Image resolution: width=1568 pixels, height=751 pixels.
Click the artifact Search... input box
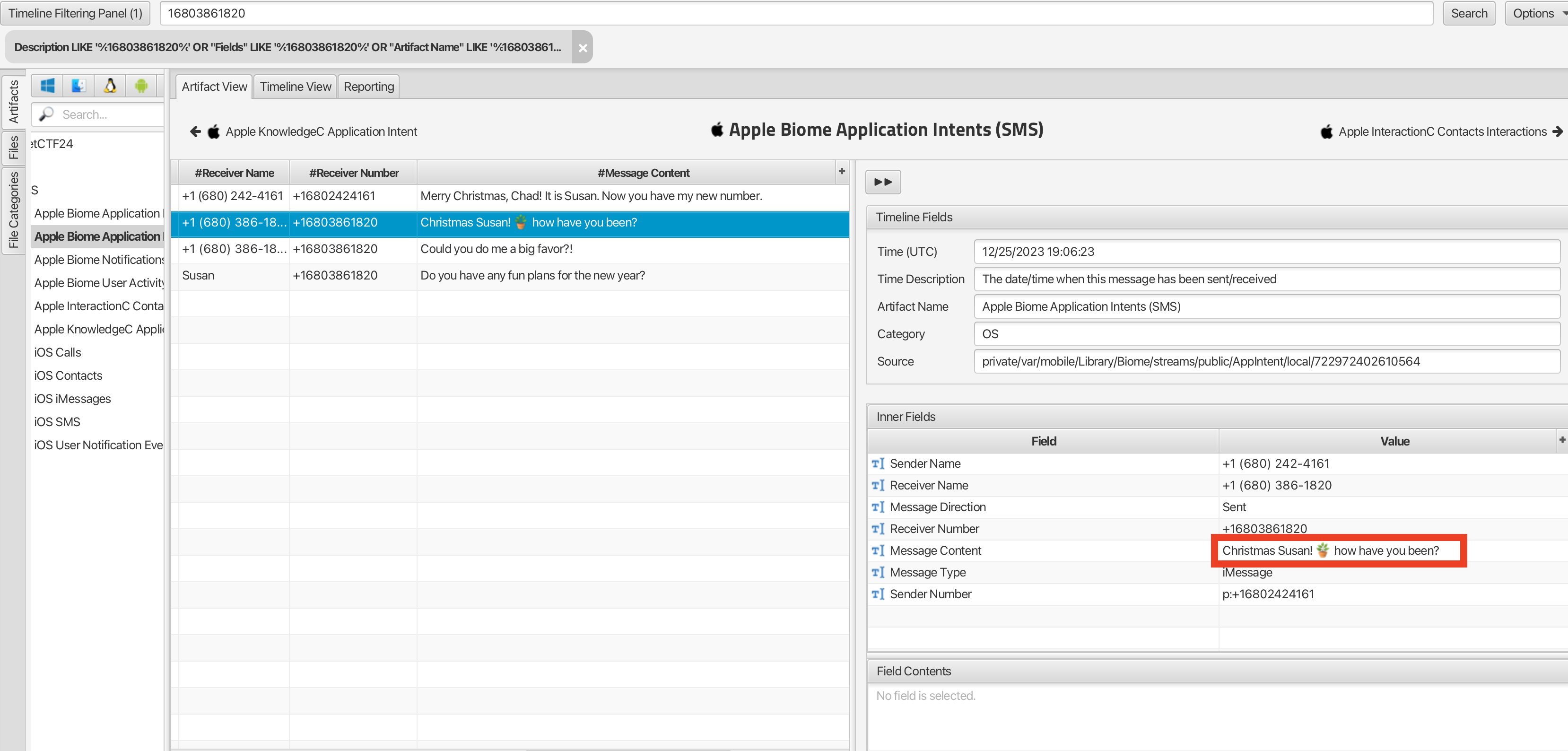(x=97, y=114)
